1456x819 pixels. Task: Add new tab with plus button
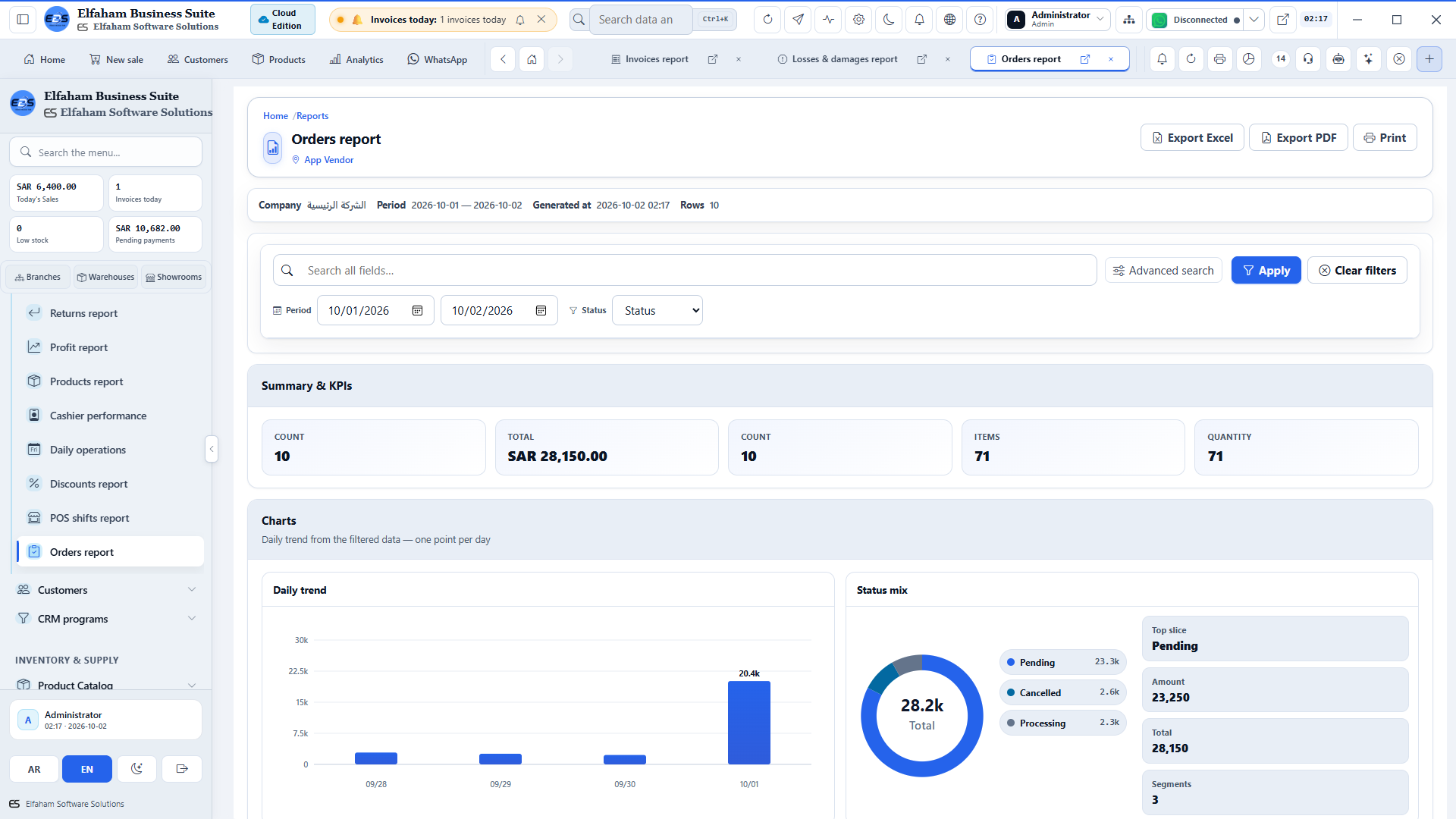(x=1429, y=59)
